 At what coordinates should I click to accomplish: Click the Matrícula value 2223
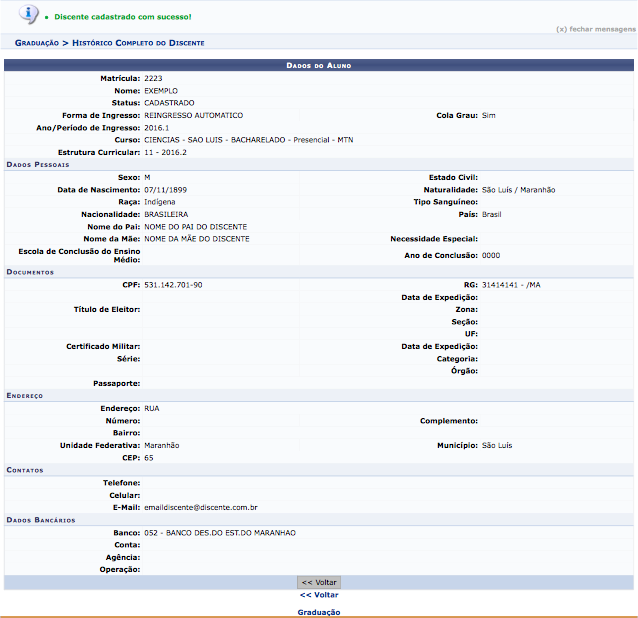point(153,77)
